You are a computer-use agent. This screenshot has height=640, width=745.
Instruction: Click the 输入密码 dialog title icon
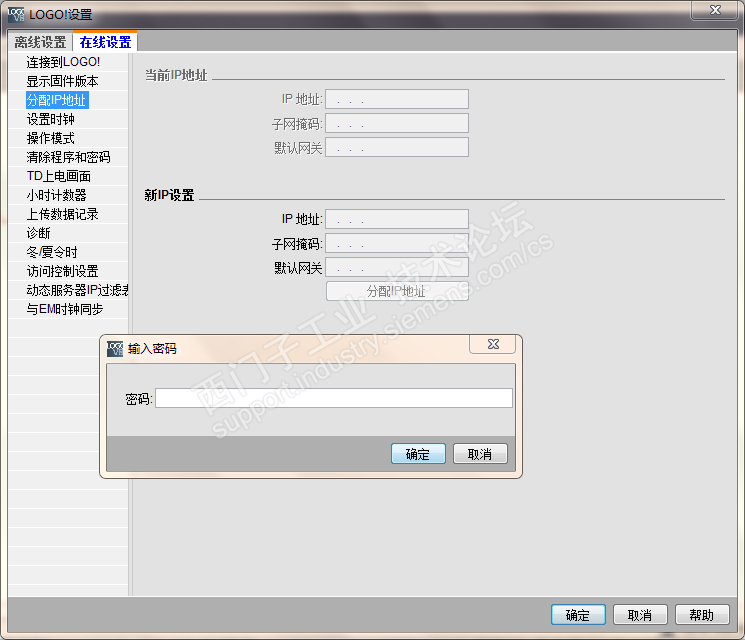tap(115, 348)
